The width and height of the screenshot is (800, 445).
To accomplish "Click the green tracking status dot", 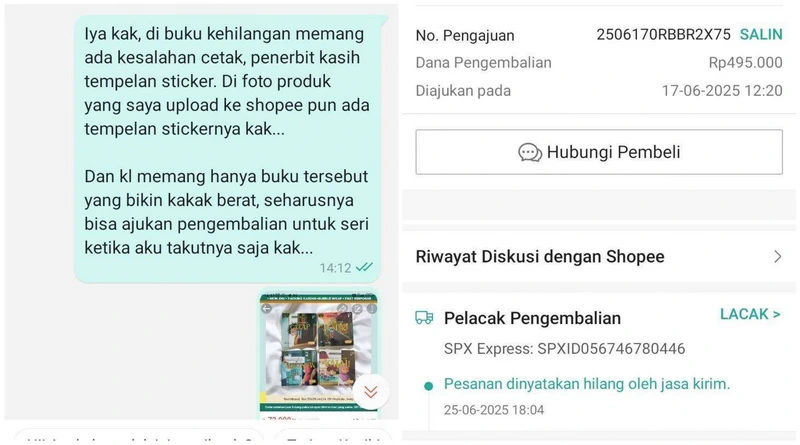I will click(429, 386).
